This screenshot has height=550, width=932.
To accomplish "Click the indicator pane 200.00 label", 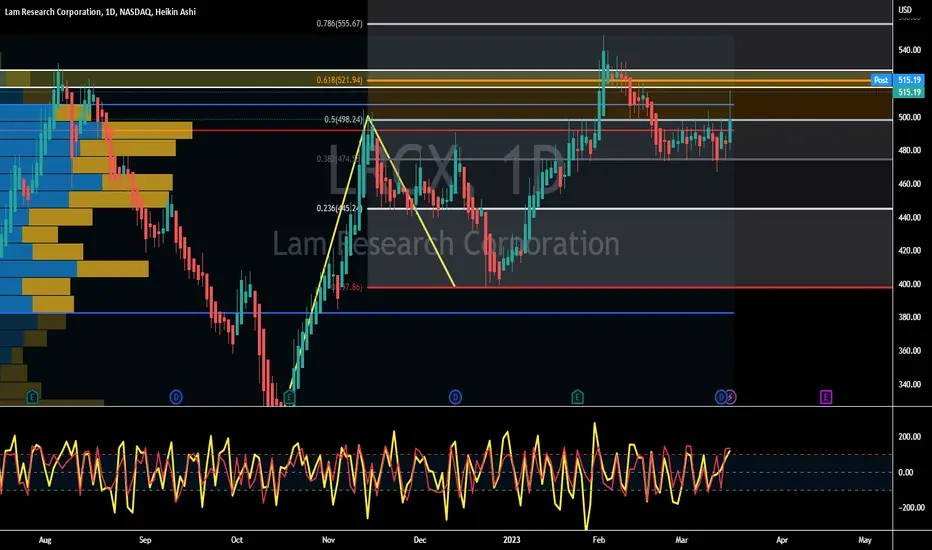I will 909,436.
